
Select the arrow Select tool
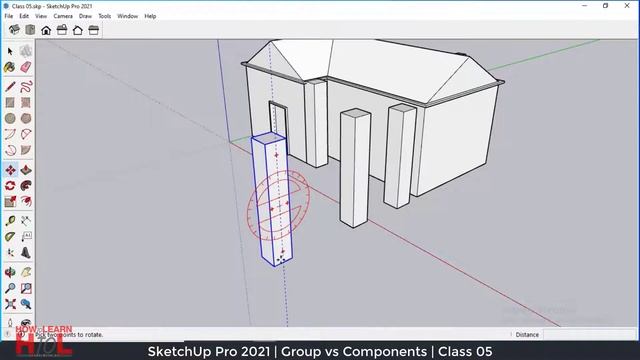pos(10,51)
